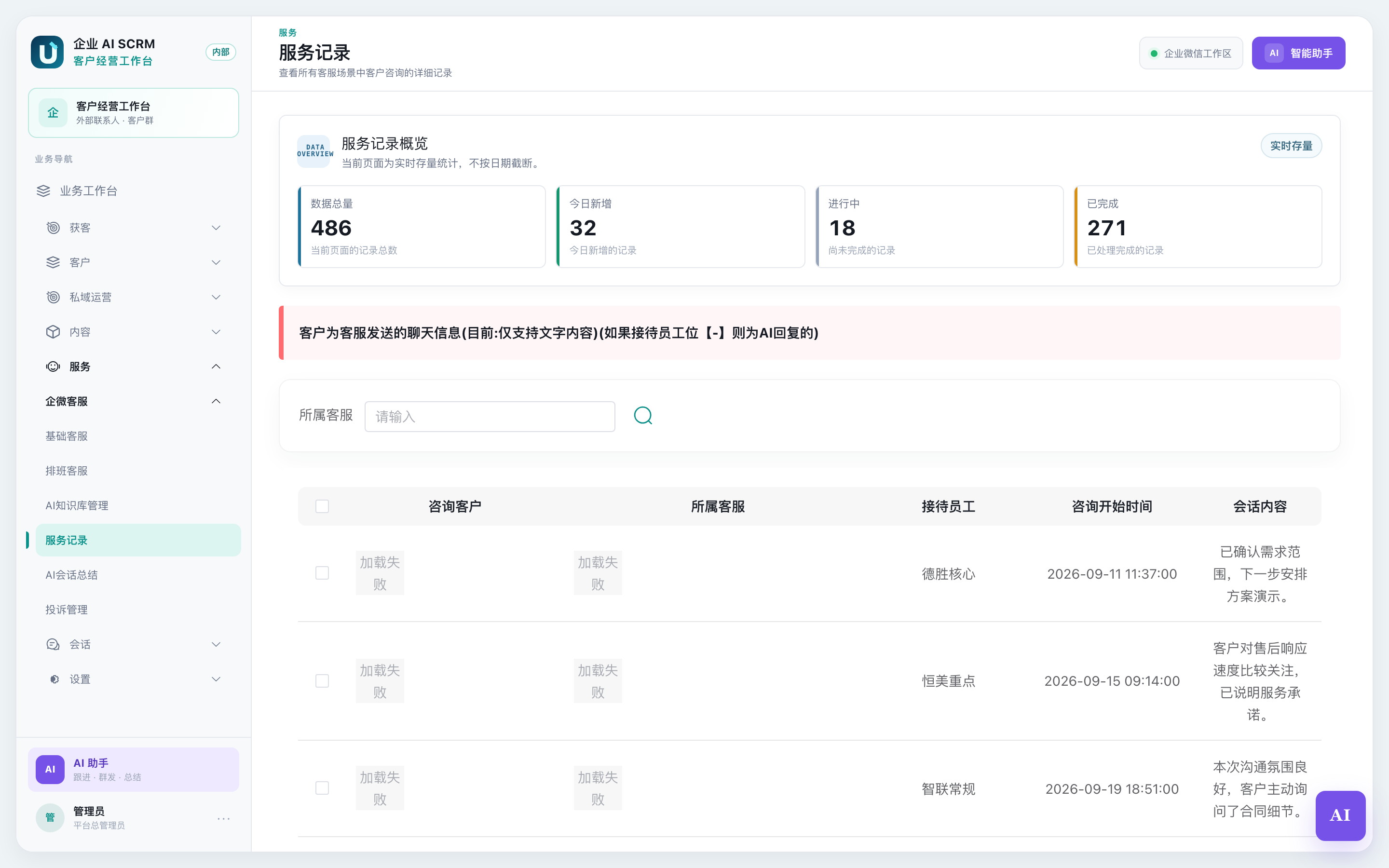
Task: Click the 接待员工 column header
Action: pos(948,506)
